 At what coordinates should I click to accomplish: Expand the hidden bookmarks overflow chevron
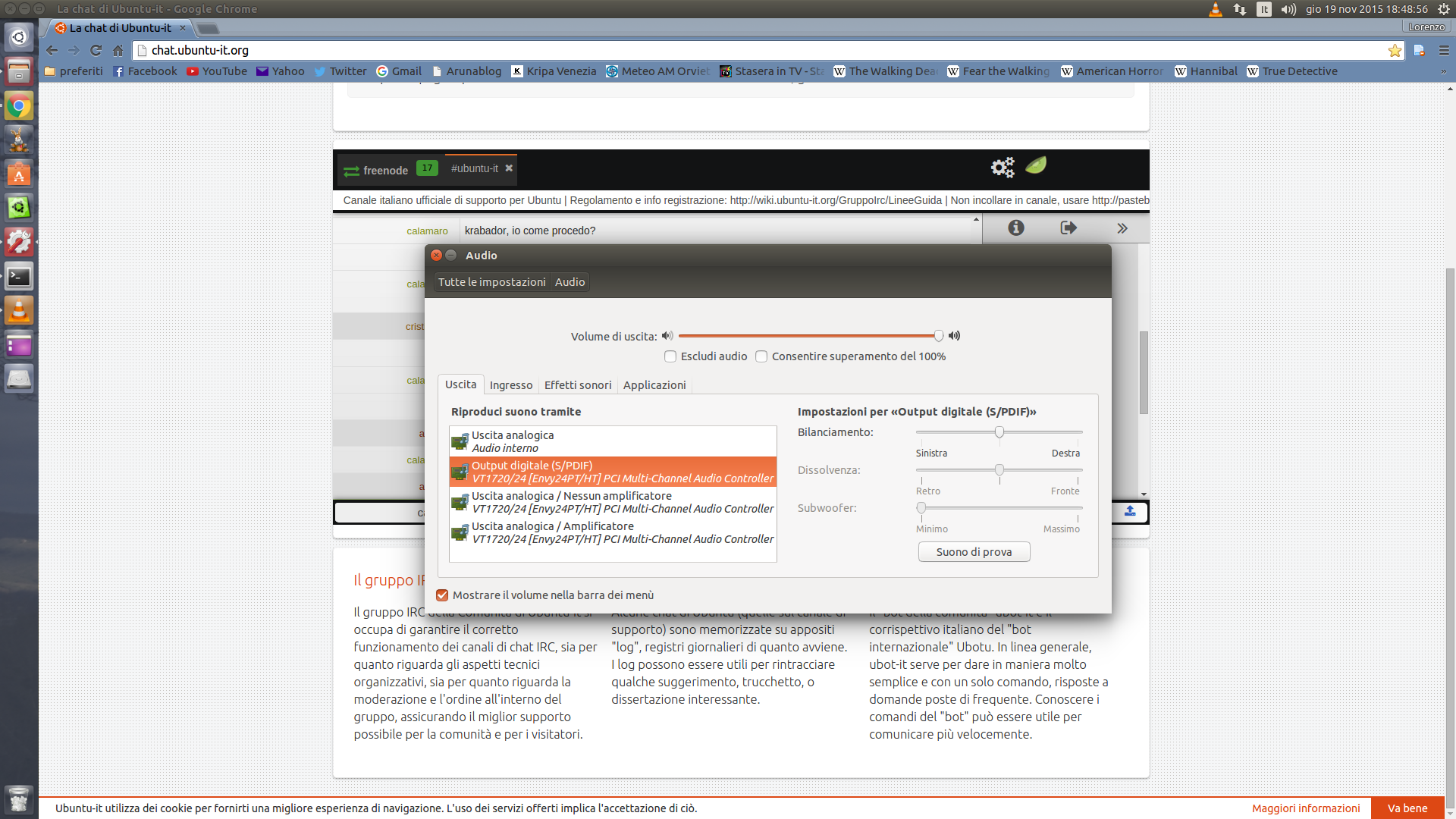pyautogui.click(x=1443, y=71)
